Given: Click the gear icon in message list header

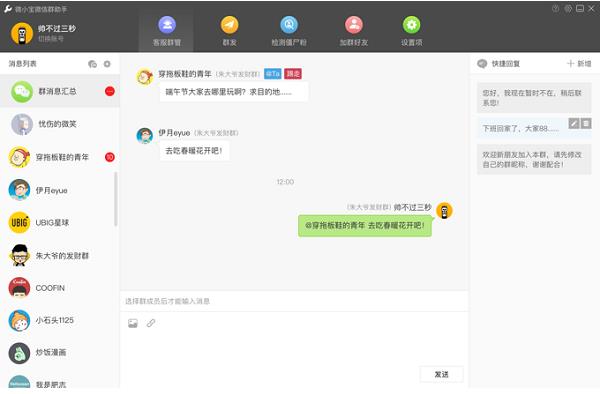Looking at the screenshot, I should coord(107,64).
